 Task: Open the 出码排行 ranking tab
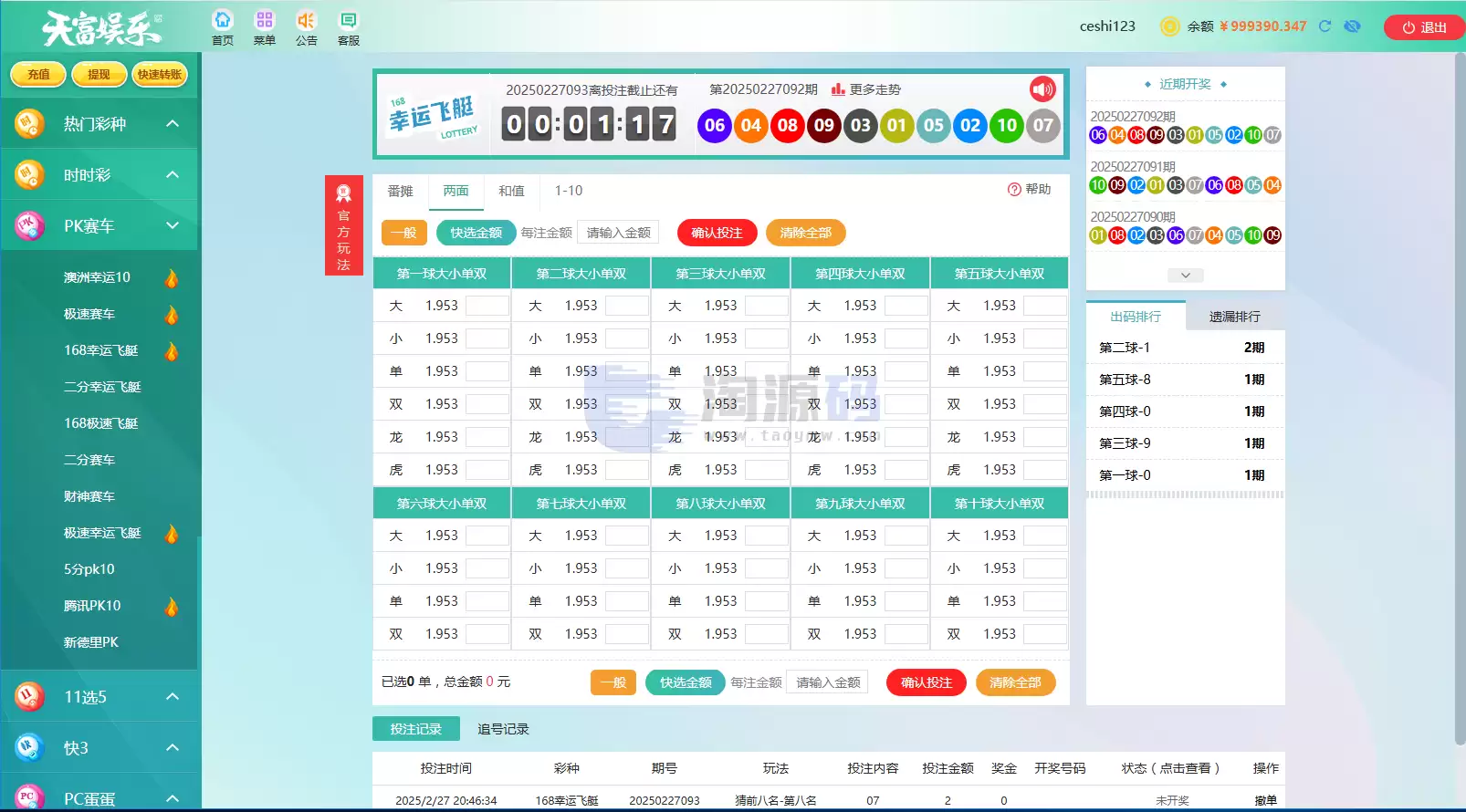pos(1136,317)
